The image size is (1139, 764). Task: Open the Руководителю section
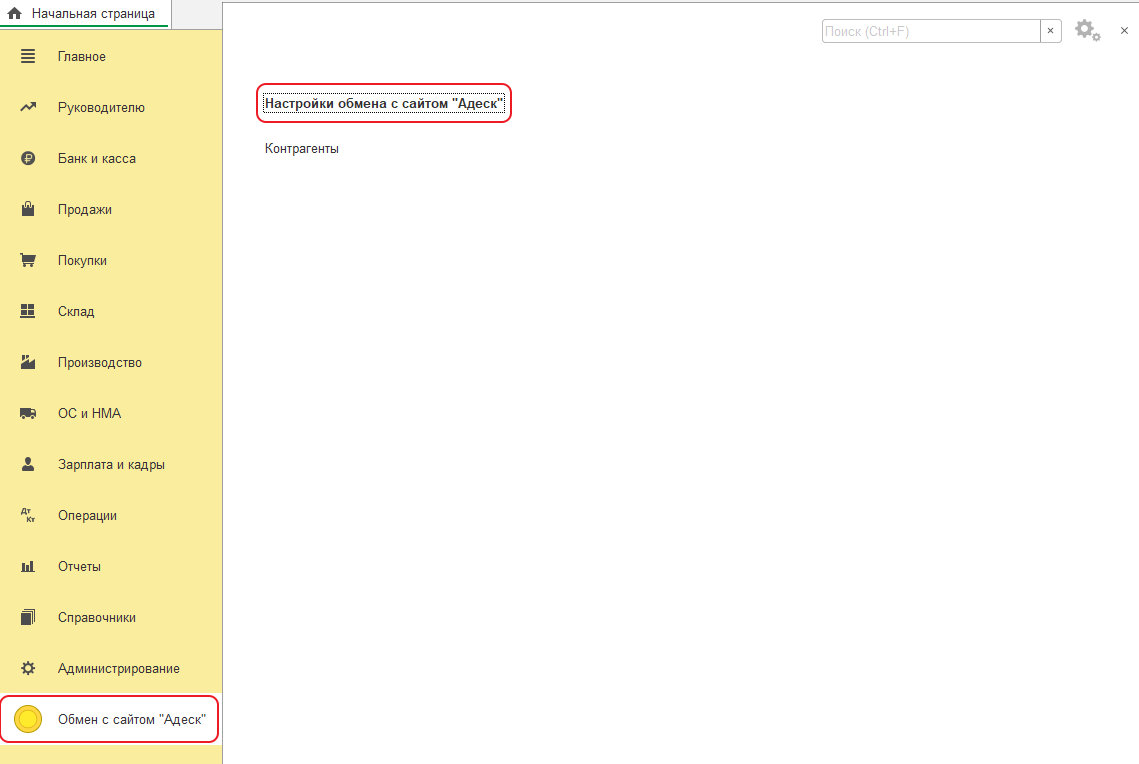[101, 107]
